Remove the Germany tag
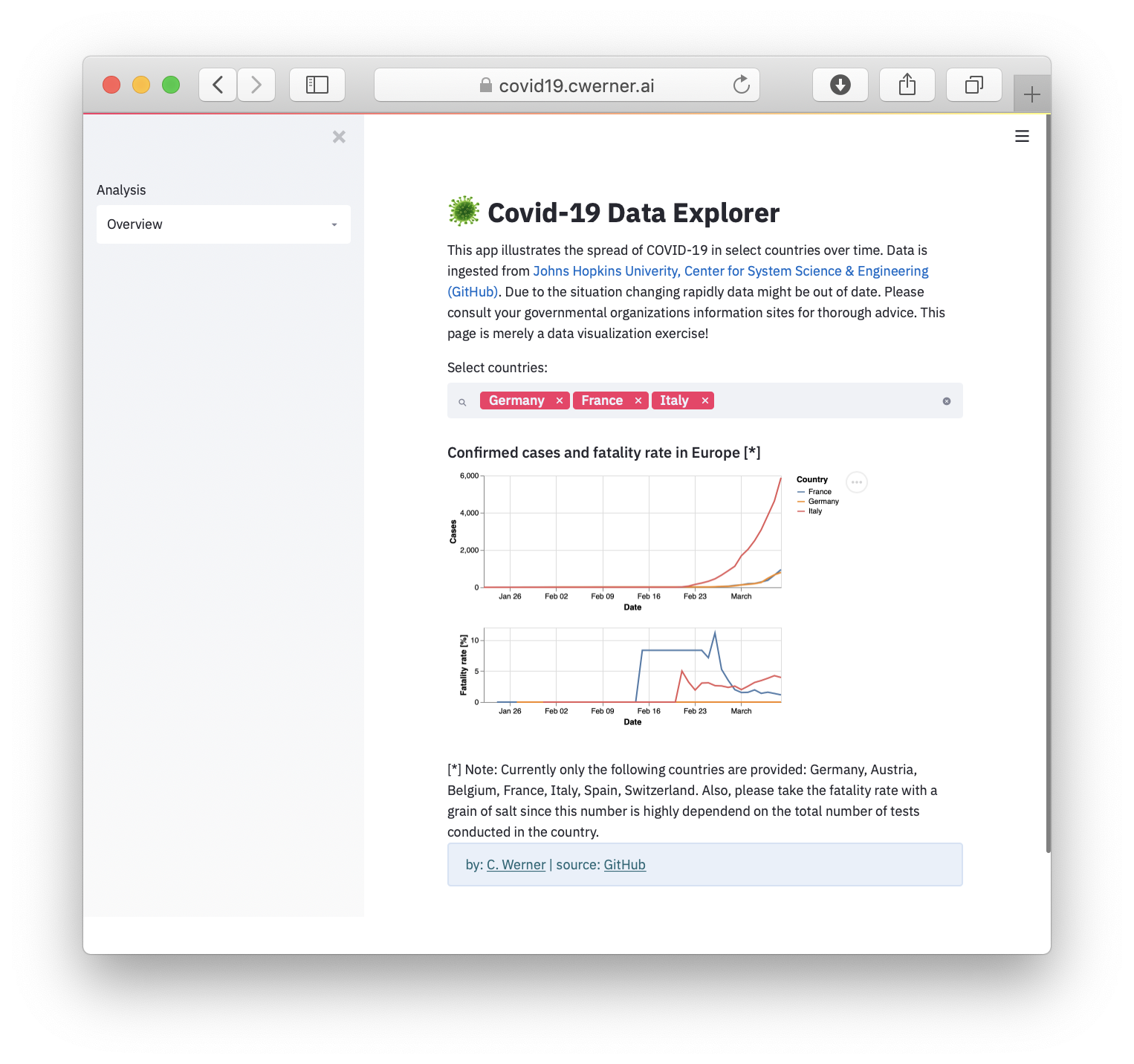1134x1064 pixels. coord(560,400)
